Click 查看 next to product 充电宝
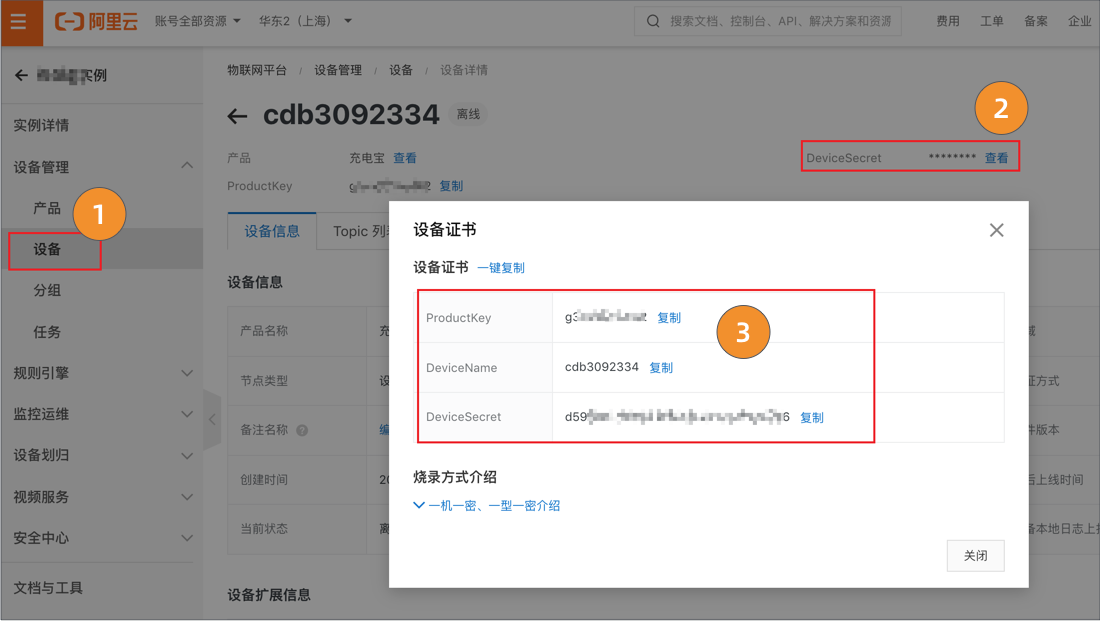This screenshot has width=1100, height=621. 405,158
